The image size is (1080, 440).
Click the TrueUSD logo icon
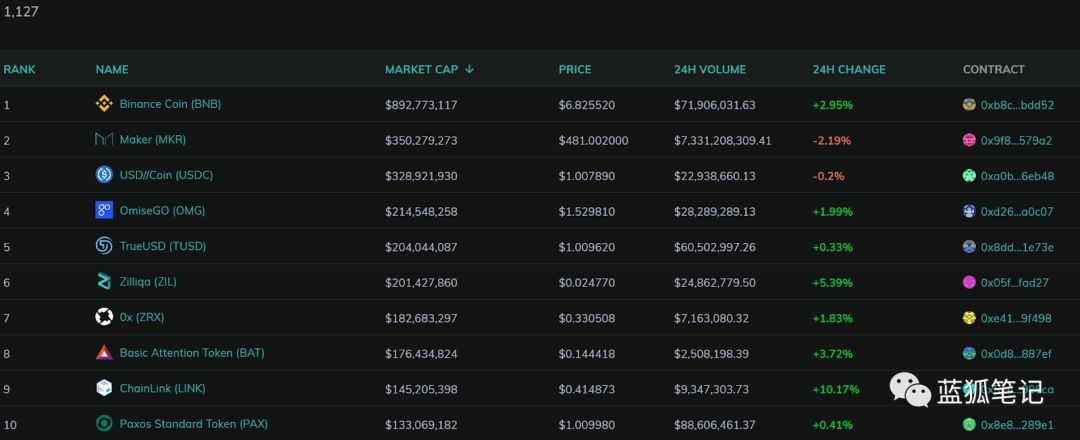pyautogui.click(x=104, y=246)
